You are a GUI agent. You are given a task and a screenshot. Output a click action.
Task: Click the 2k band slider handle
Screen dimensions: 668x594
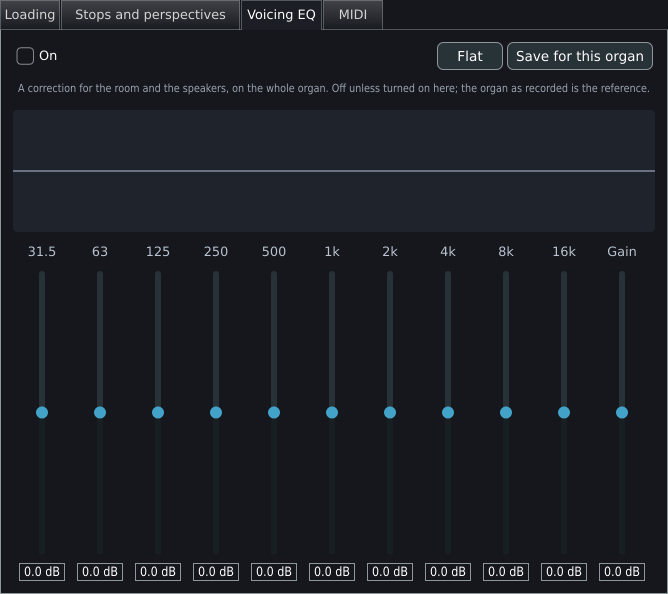[390, 412]
